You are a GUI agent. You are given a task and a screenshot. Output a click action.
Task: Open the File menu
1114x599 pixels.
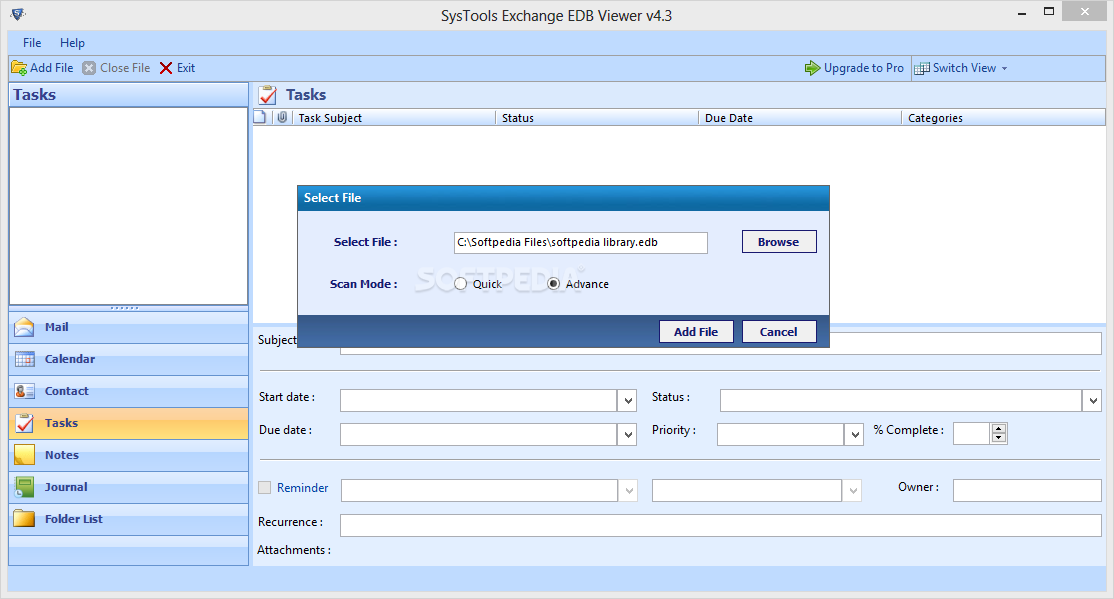(32, 43)
